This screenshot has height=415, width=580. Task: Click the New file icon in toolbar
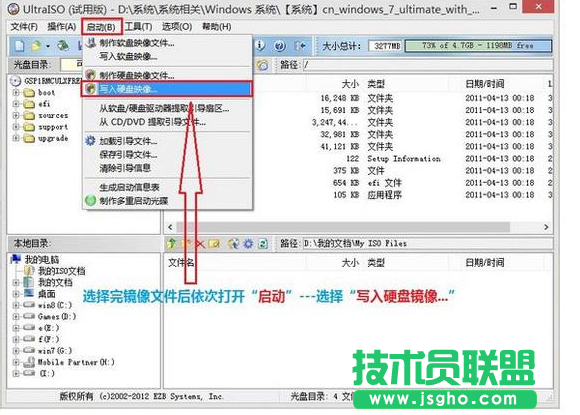19,46
